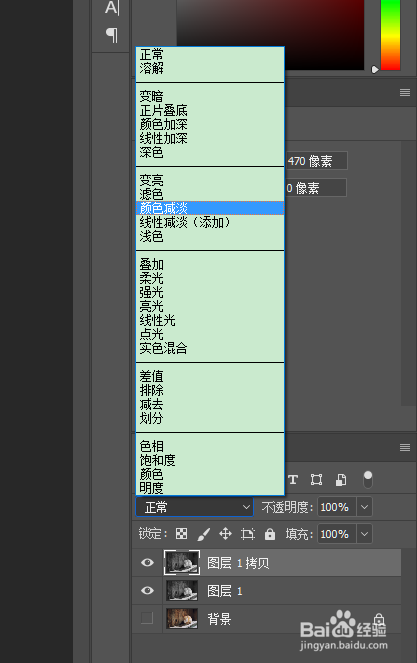Choose 色相 blend mode
417x663 pixels.
210,446
